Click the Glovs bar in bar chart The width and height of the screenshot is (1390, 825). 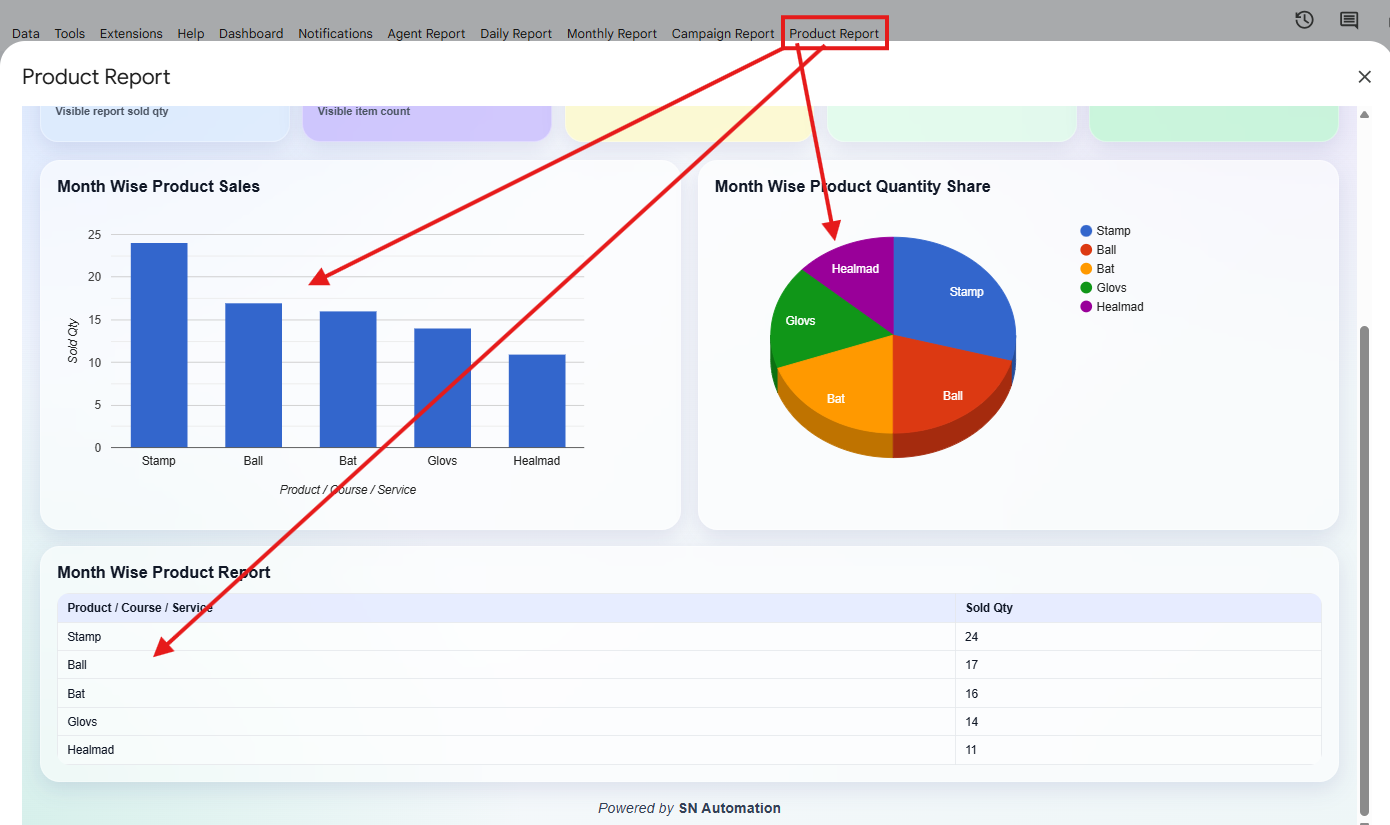pyautogui.click(x=442, y=388)
